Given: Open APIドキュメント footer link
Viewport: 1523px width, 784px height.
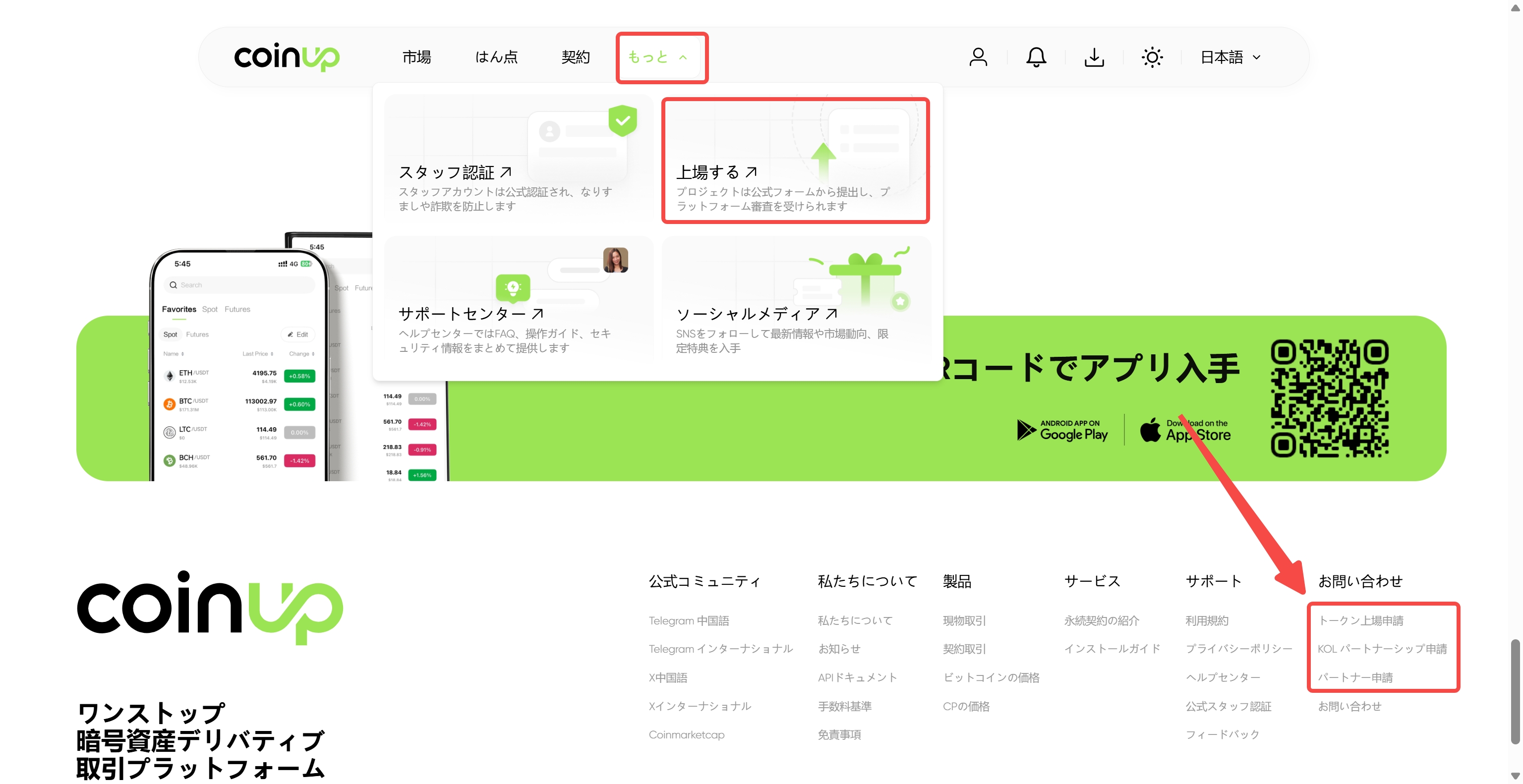Looking at the screenshot, I should [x=857, y=677].
